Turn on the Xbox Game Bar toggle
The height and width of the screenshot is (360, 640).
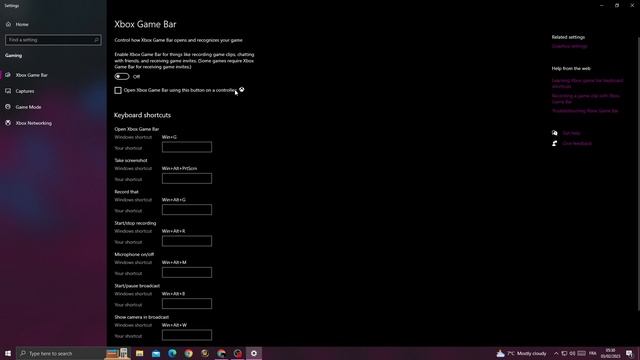pyautogui.click(x=122, y=76)
